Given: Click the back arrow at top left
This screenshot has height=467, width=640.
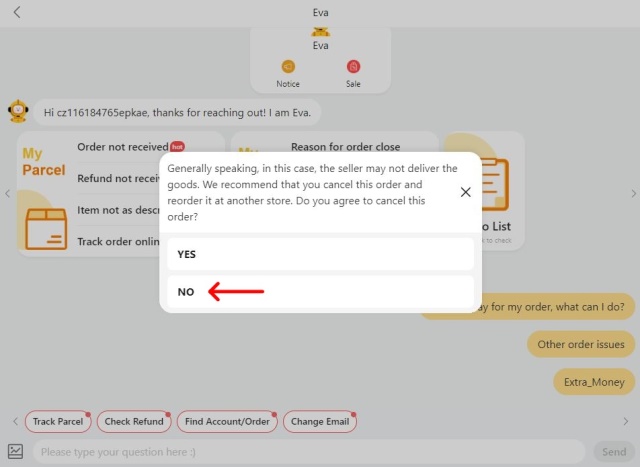Looking at the screenshot, I should (17, 13).
